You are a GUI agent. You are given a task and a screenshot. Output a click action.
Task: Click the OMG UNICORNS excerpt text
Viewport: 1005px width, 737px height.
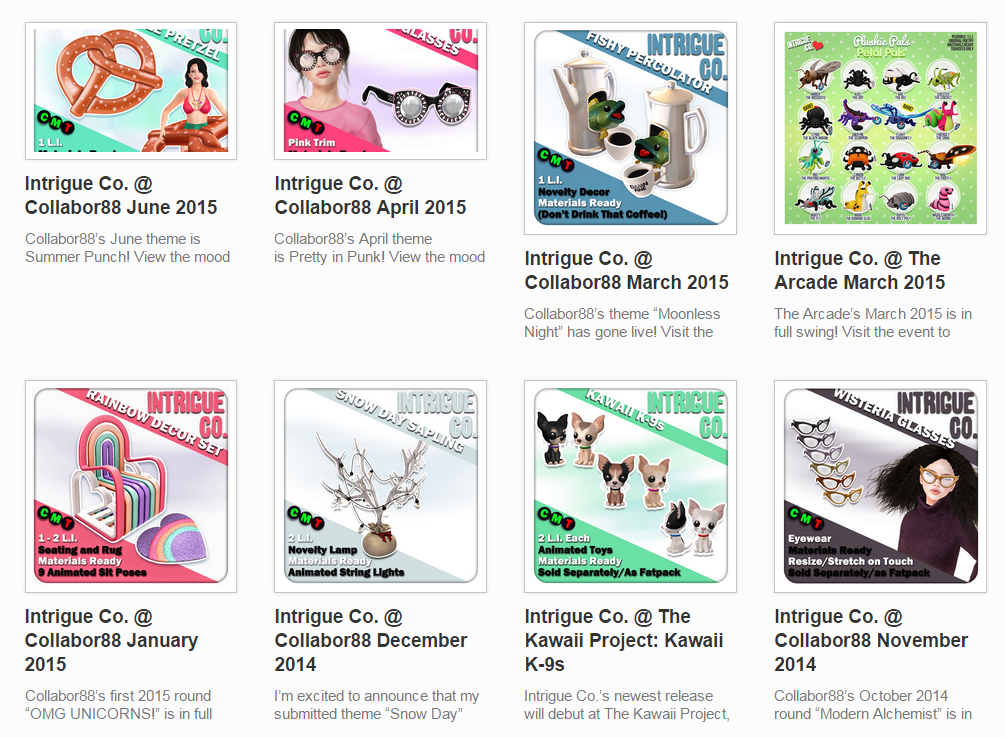pos(119,705)
